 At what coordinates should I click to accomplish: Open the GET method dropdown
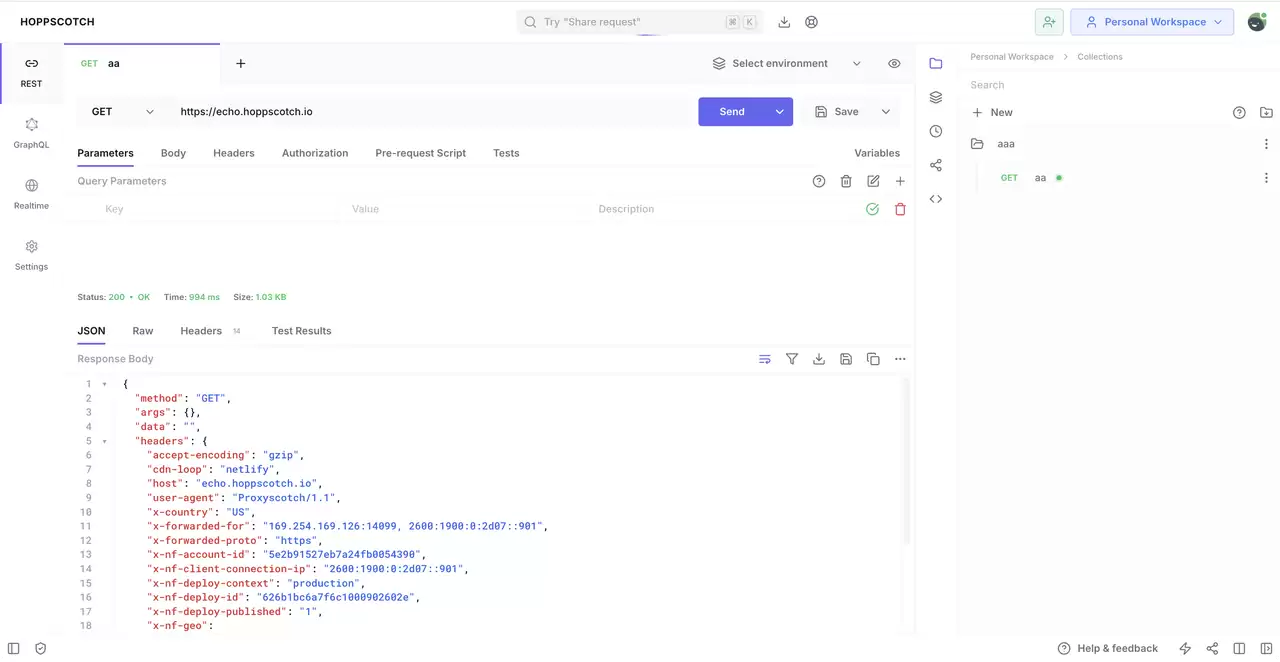[x=122, y=112]
